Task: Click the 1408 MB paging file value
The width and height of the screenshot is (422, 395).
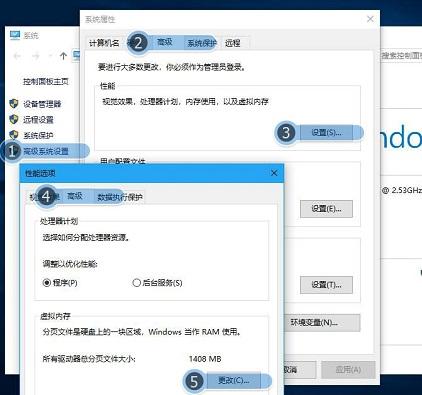Action: pos(205,359)
